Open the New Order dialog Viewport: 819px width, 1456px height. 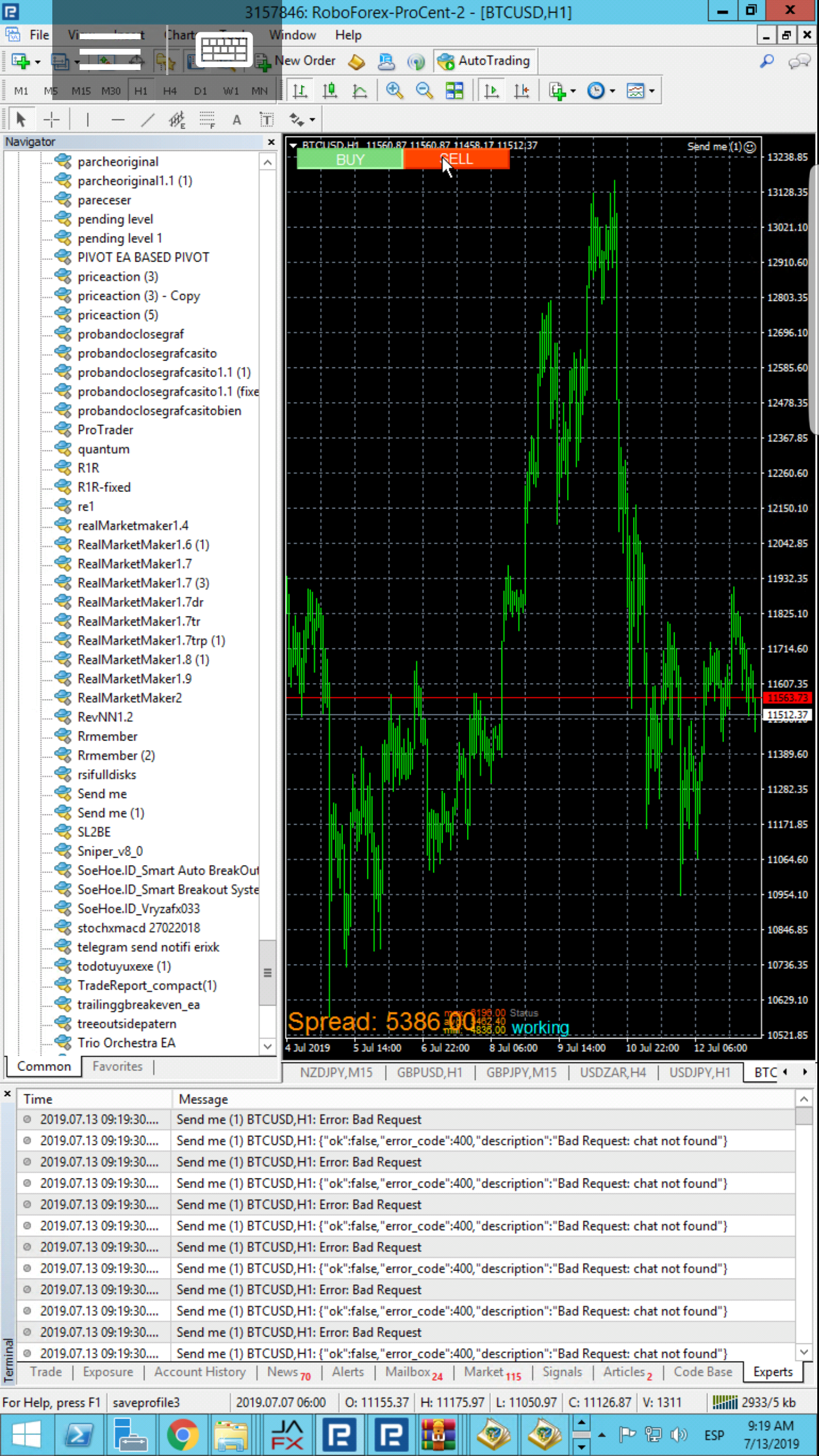tap(296, 61)
